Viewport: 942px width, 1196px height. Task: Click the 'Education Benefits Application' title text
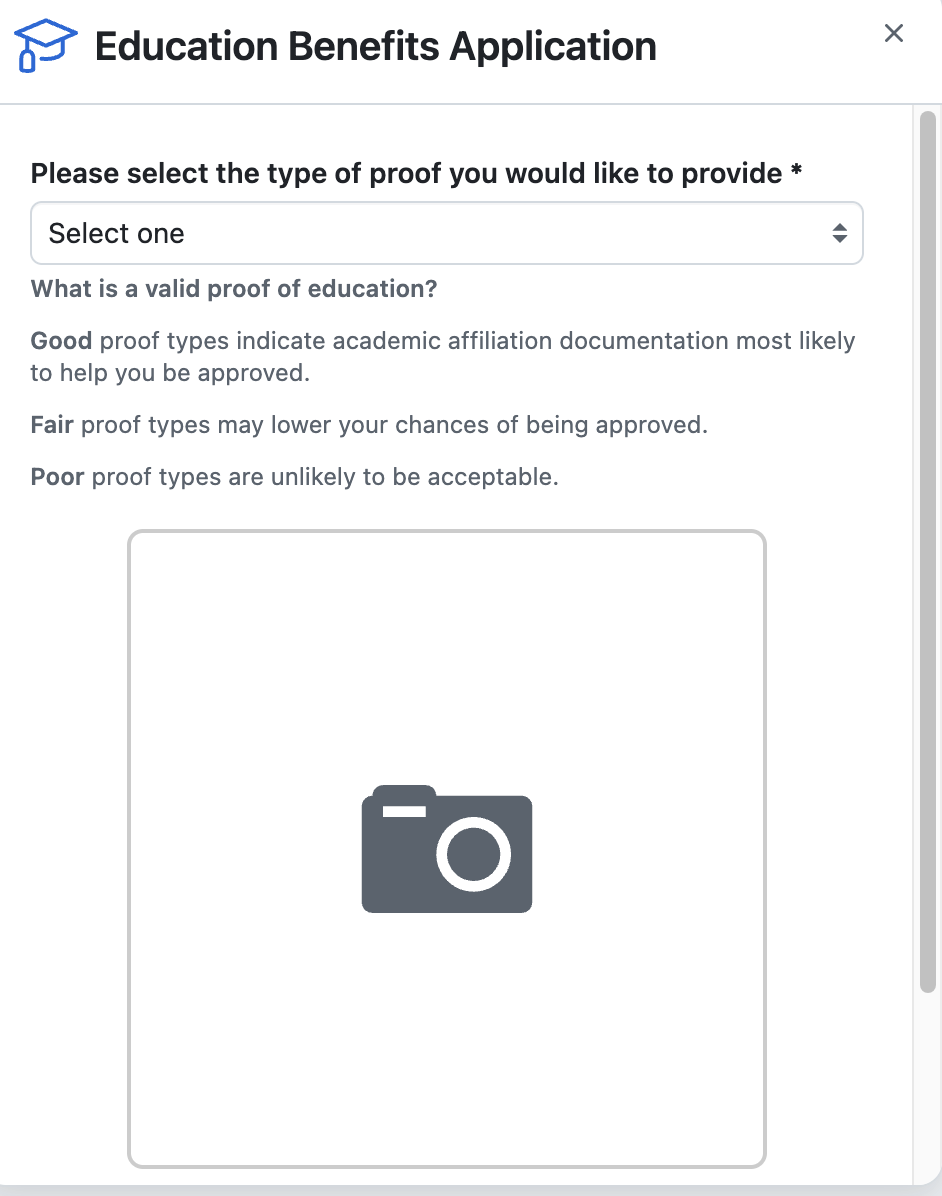(x=375, y=45)
